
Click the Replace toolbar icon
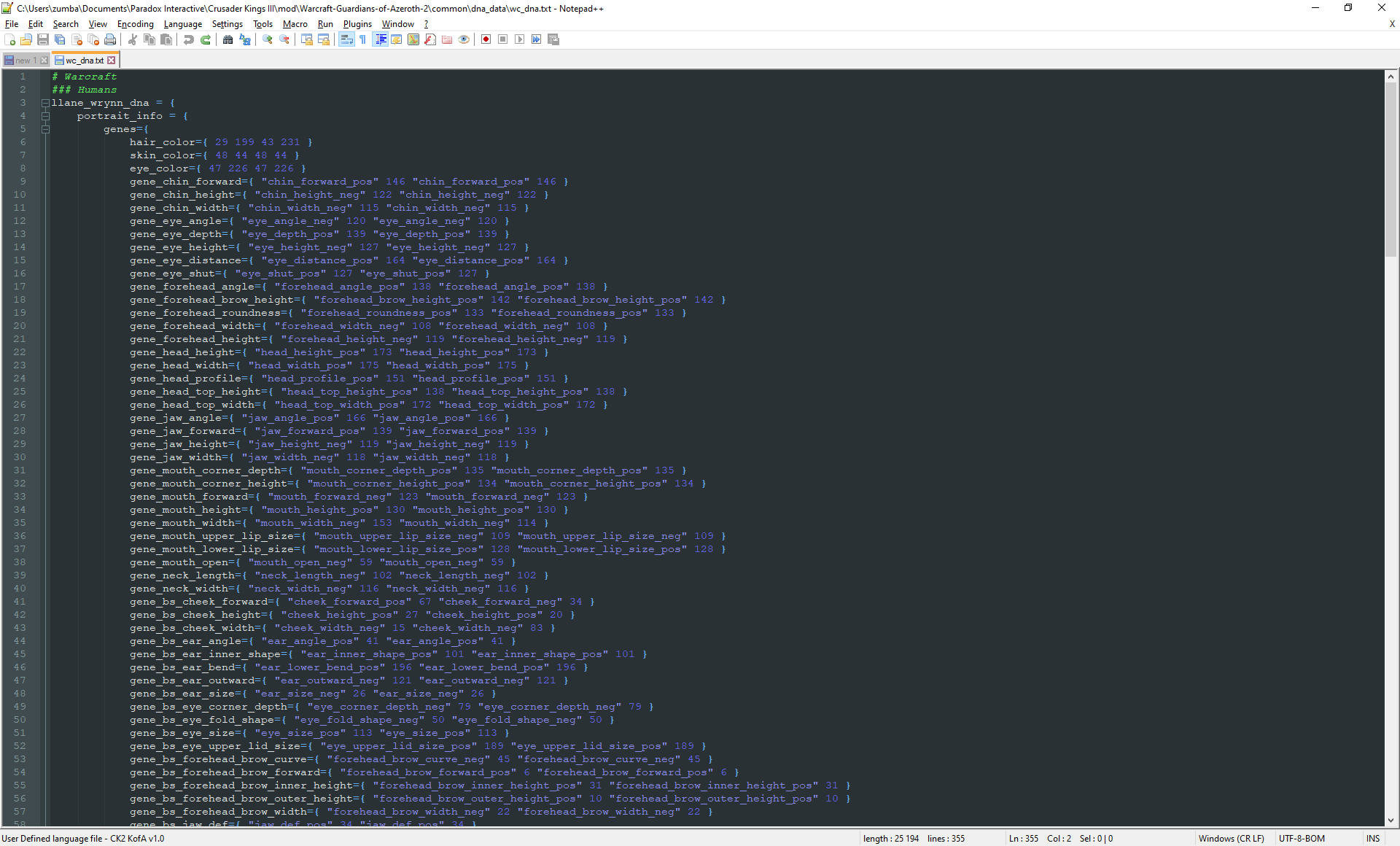tap(245, 39)
